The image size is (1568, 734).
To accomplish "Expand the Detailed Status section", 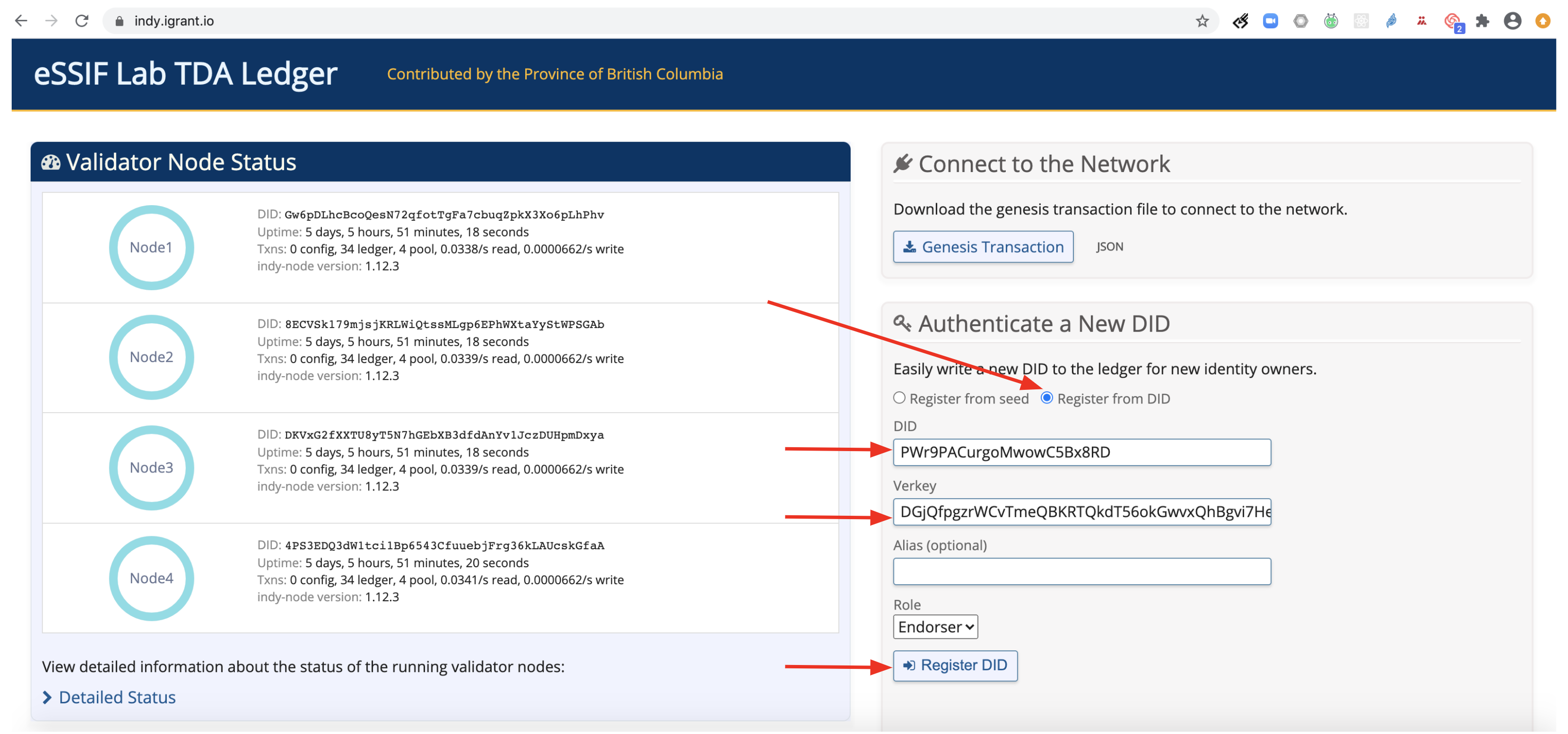I will 109,698.
